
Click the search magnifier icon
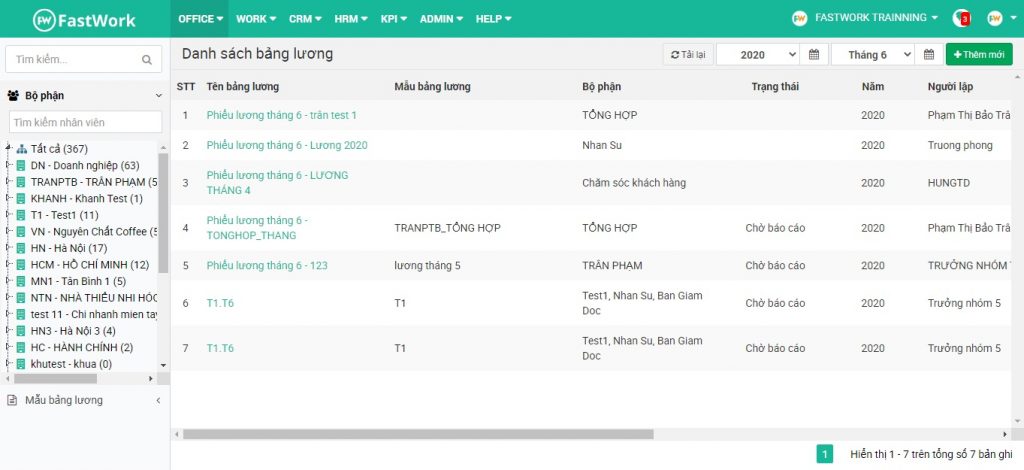pos(147,60)
